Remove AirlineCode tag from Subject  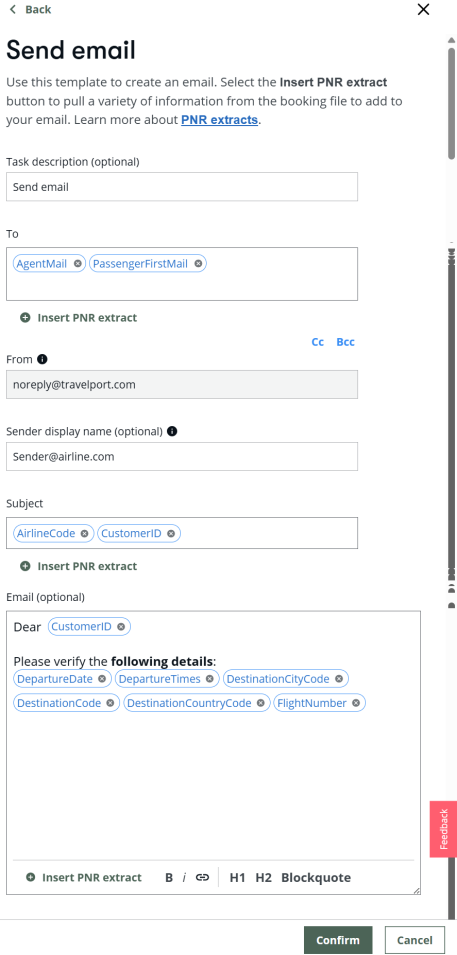point(85,534)
